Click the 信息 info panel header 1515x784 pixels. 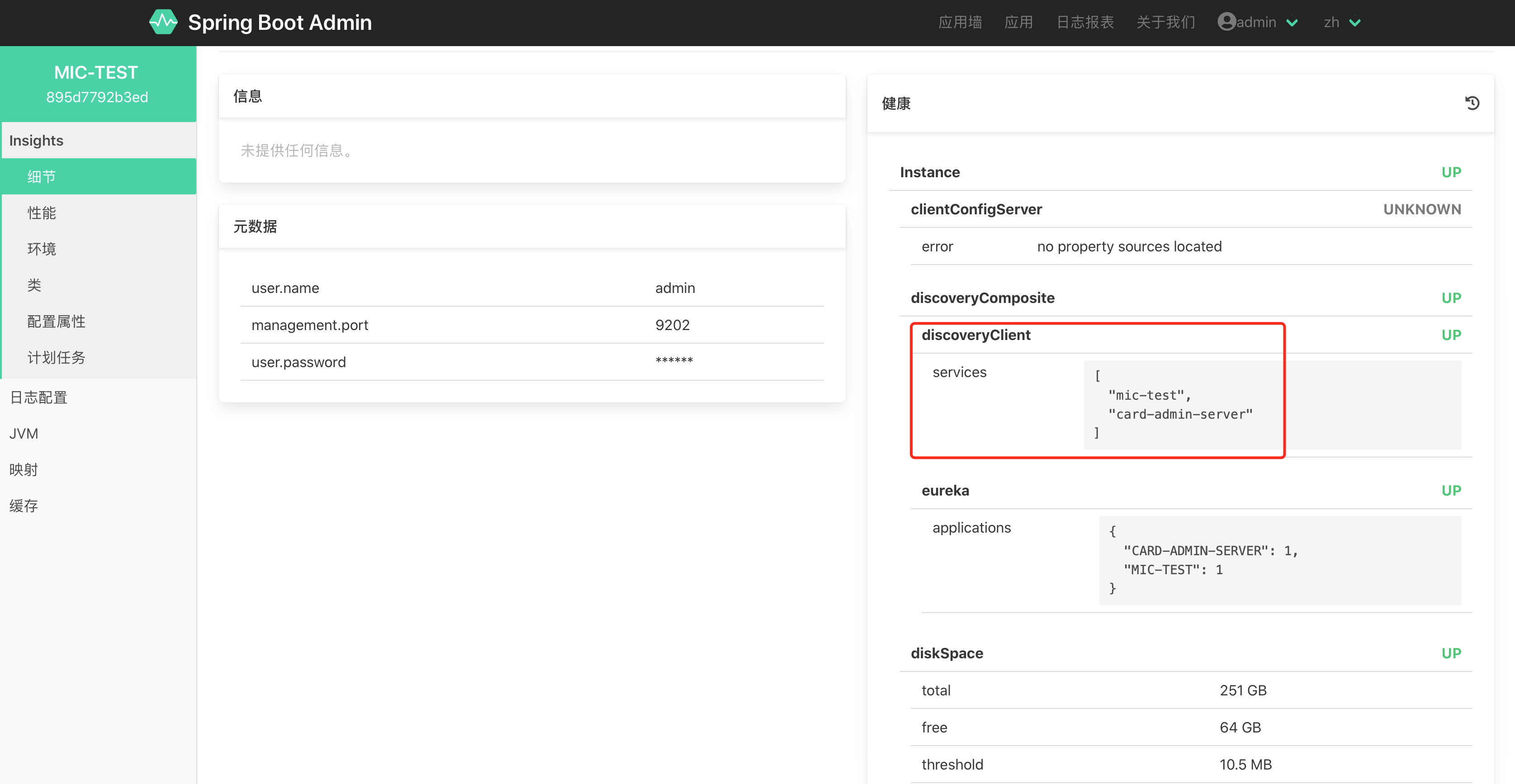point(532,96)
